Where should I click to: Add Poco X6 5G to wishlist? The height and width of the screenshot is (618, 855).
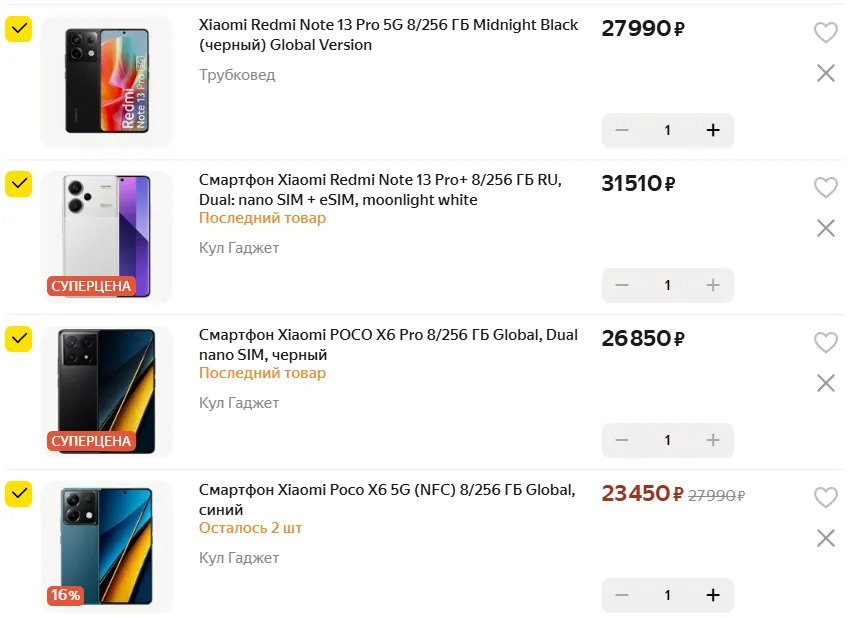coord(825,498)
